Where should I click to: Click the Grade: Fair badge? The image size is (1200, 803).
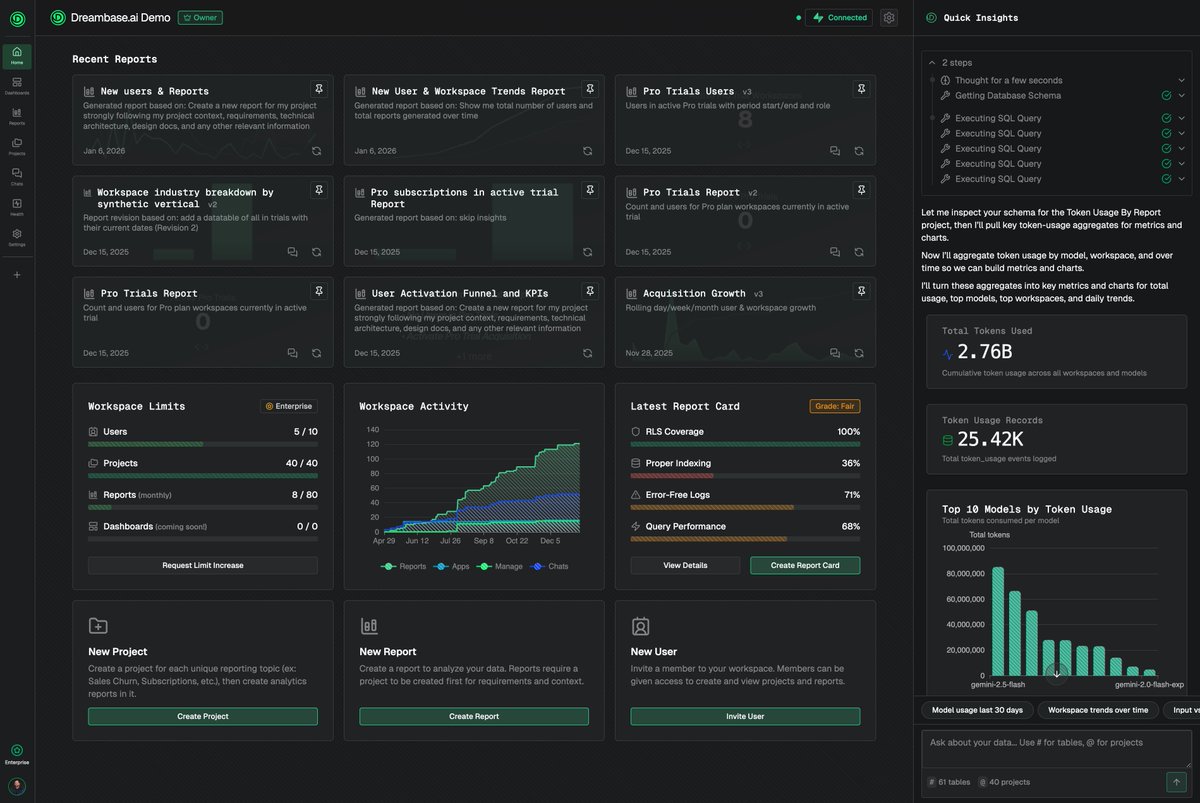click(835, 406)
